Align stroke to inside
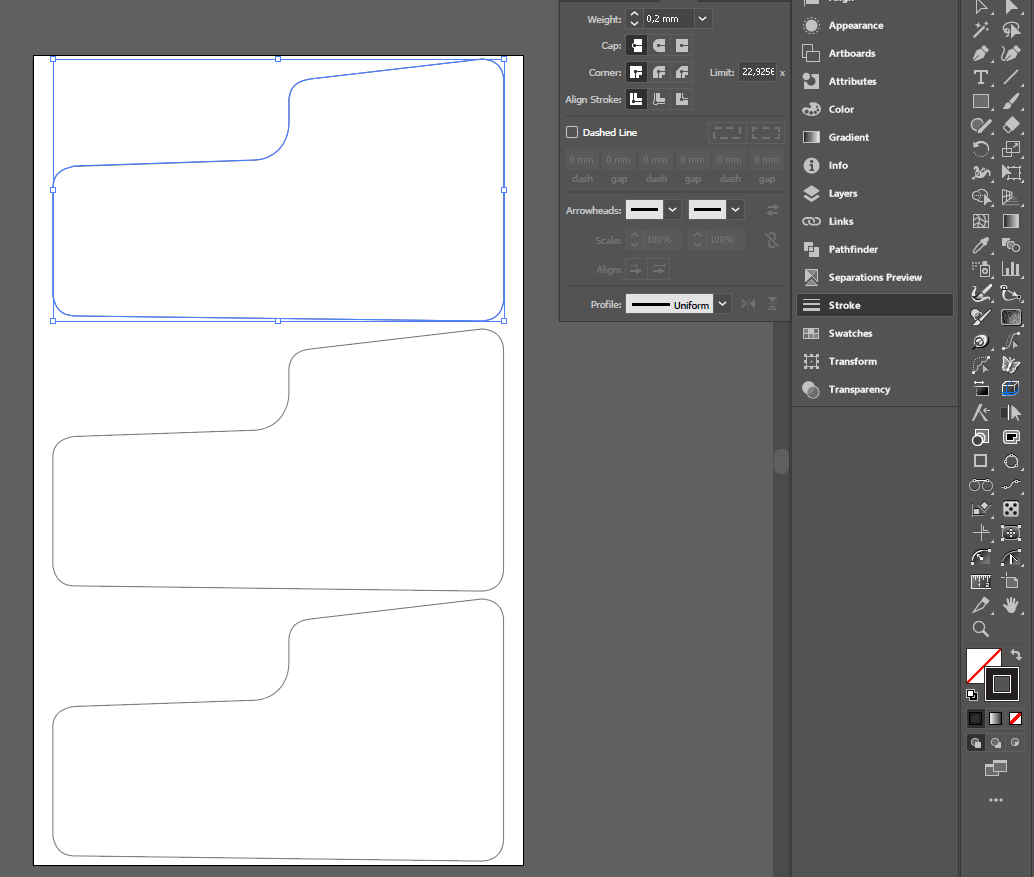 659,99
